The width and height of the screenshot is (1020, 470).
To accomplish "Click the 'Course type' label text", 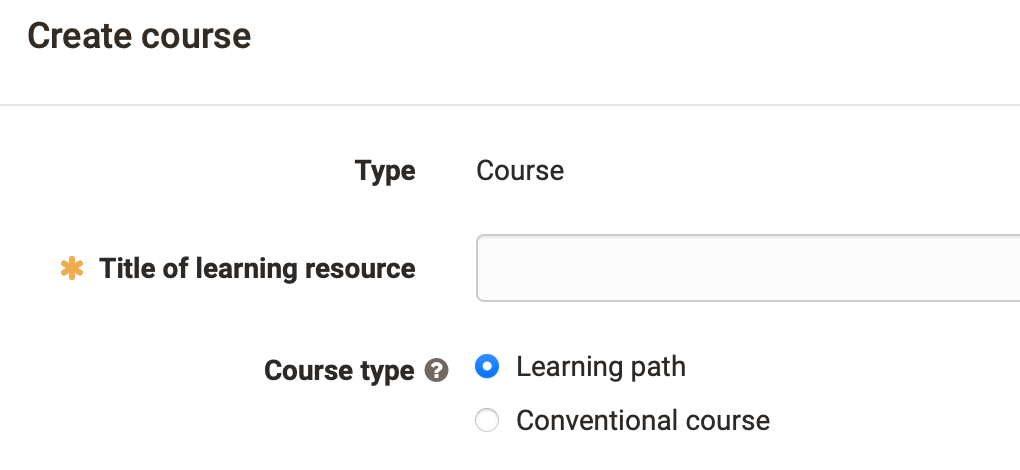I will [339, 371].
